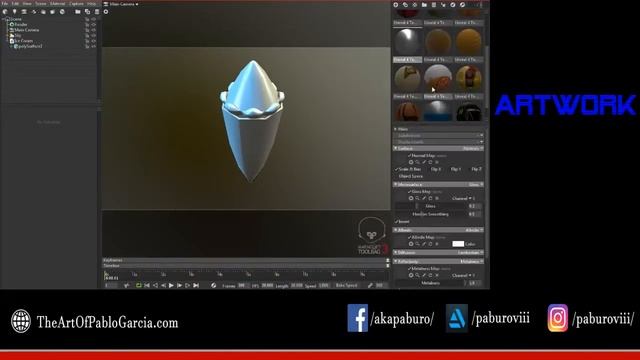Open the Capture menu
640x360 pixels.
[76, 4]
